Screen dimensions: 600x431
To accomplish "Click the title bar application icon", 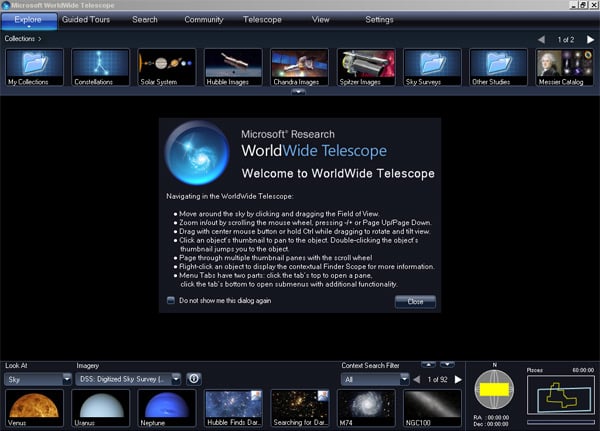I will coord(5,5).
